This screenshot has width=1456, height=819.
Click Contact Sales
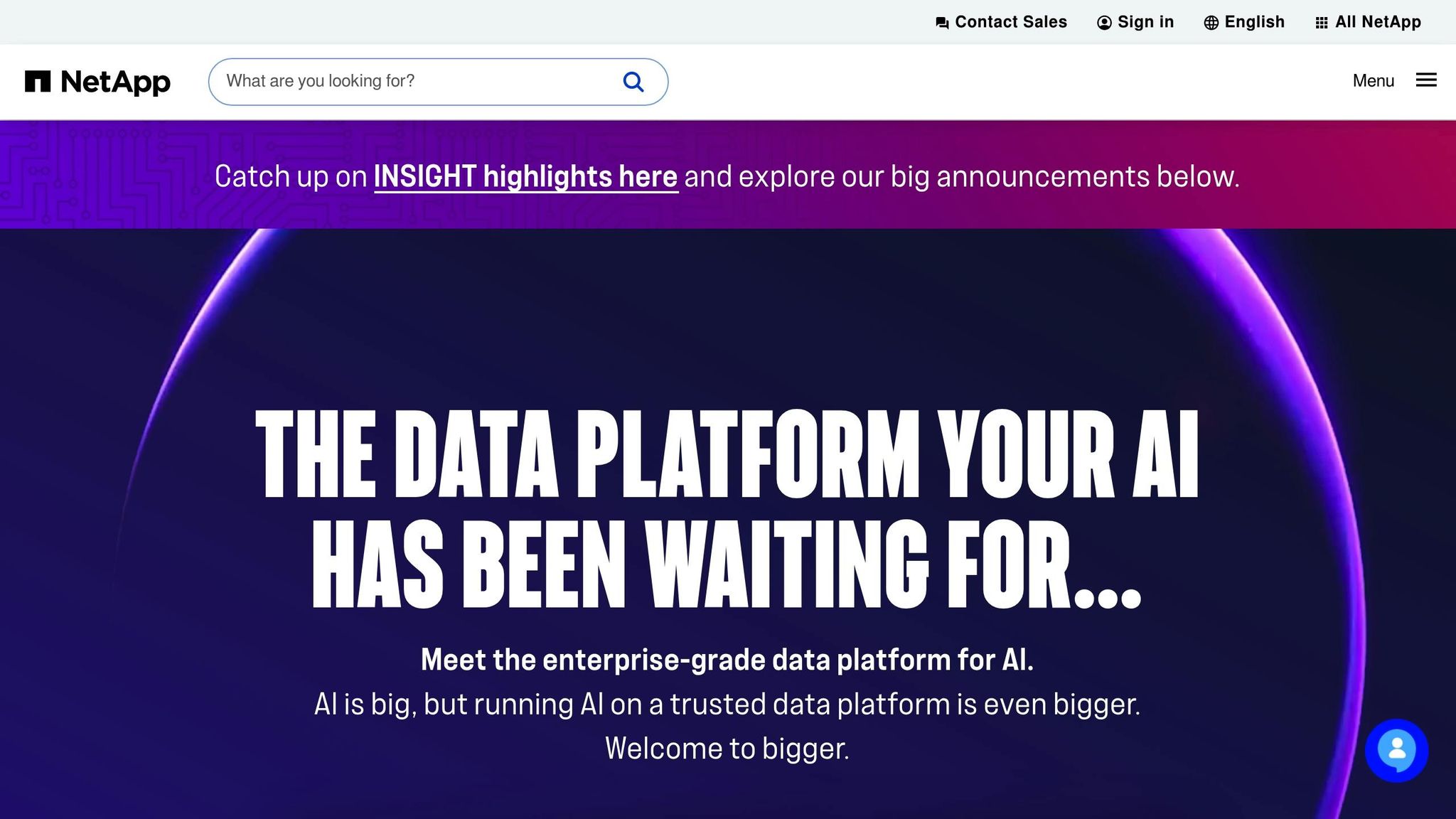click(x=1010, y=22)
